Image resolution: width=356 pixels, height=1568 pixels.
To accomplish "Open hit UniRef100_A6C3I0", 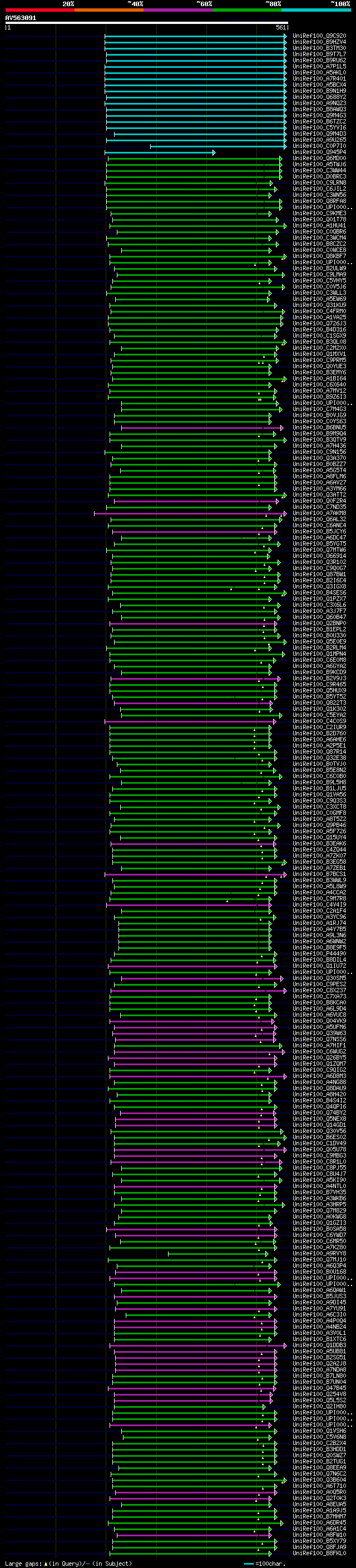I will pyautogui.click(x=319, y=1314).
